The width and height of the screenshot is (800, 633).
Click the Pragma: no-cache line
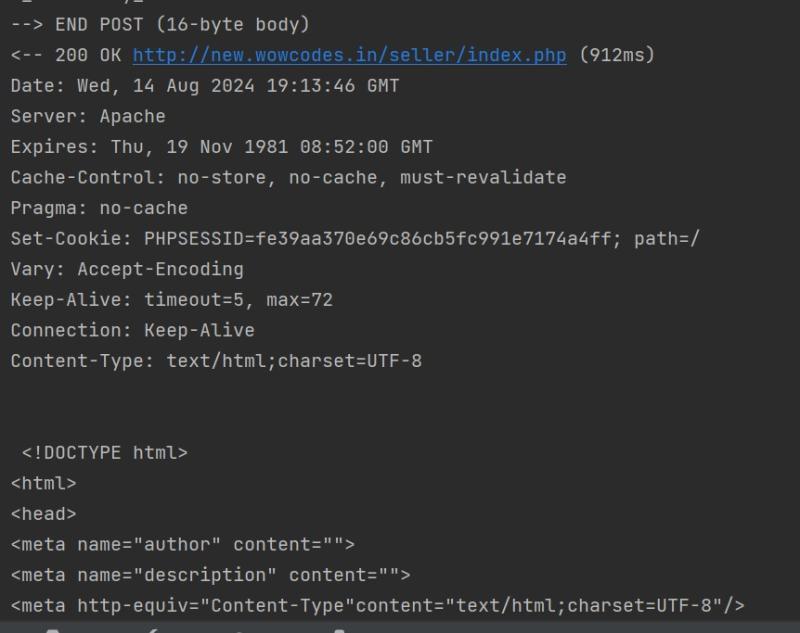click(99, 208)
